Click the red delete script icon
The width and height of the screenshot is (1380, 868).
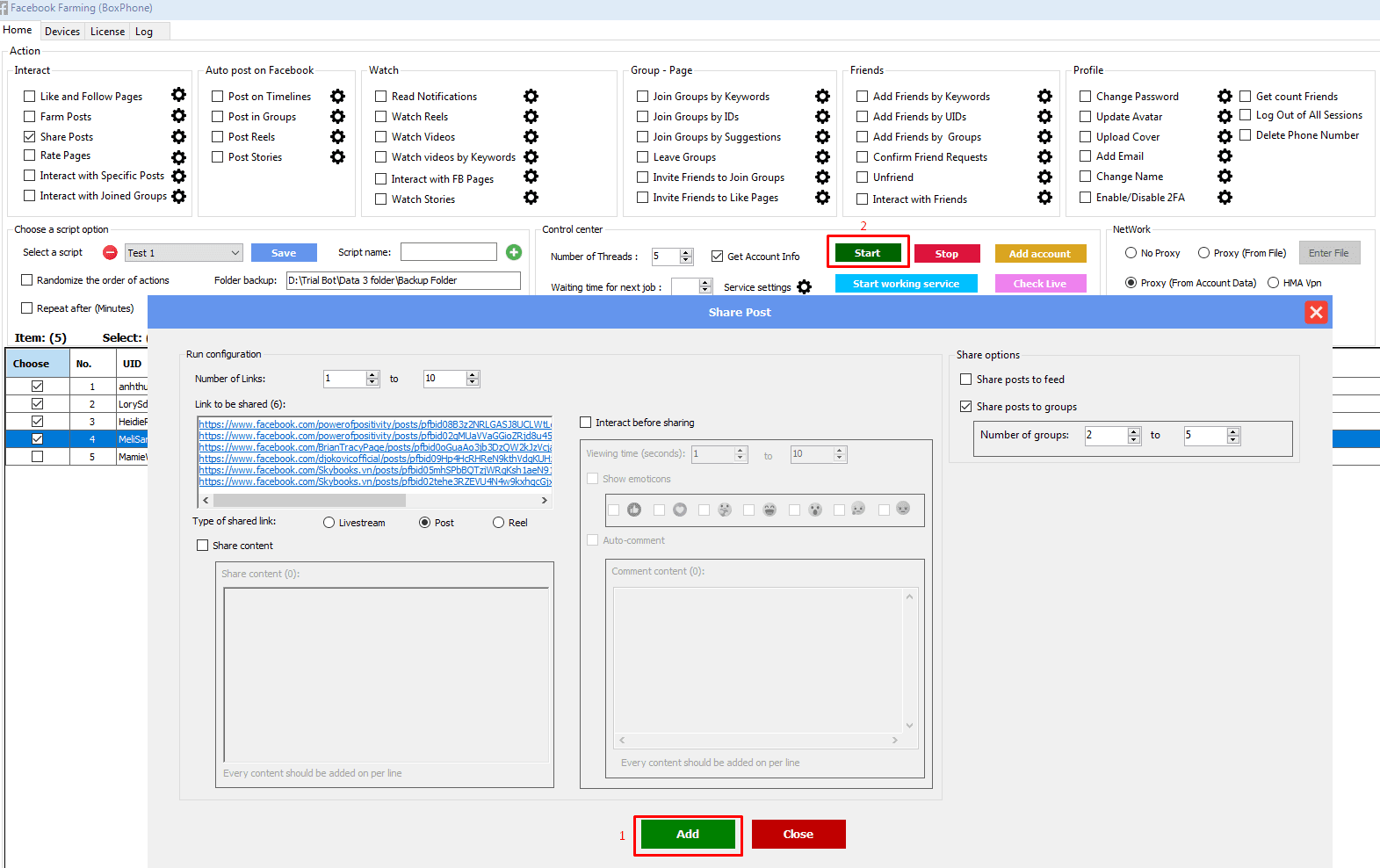tap(110, 252)
